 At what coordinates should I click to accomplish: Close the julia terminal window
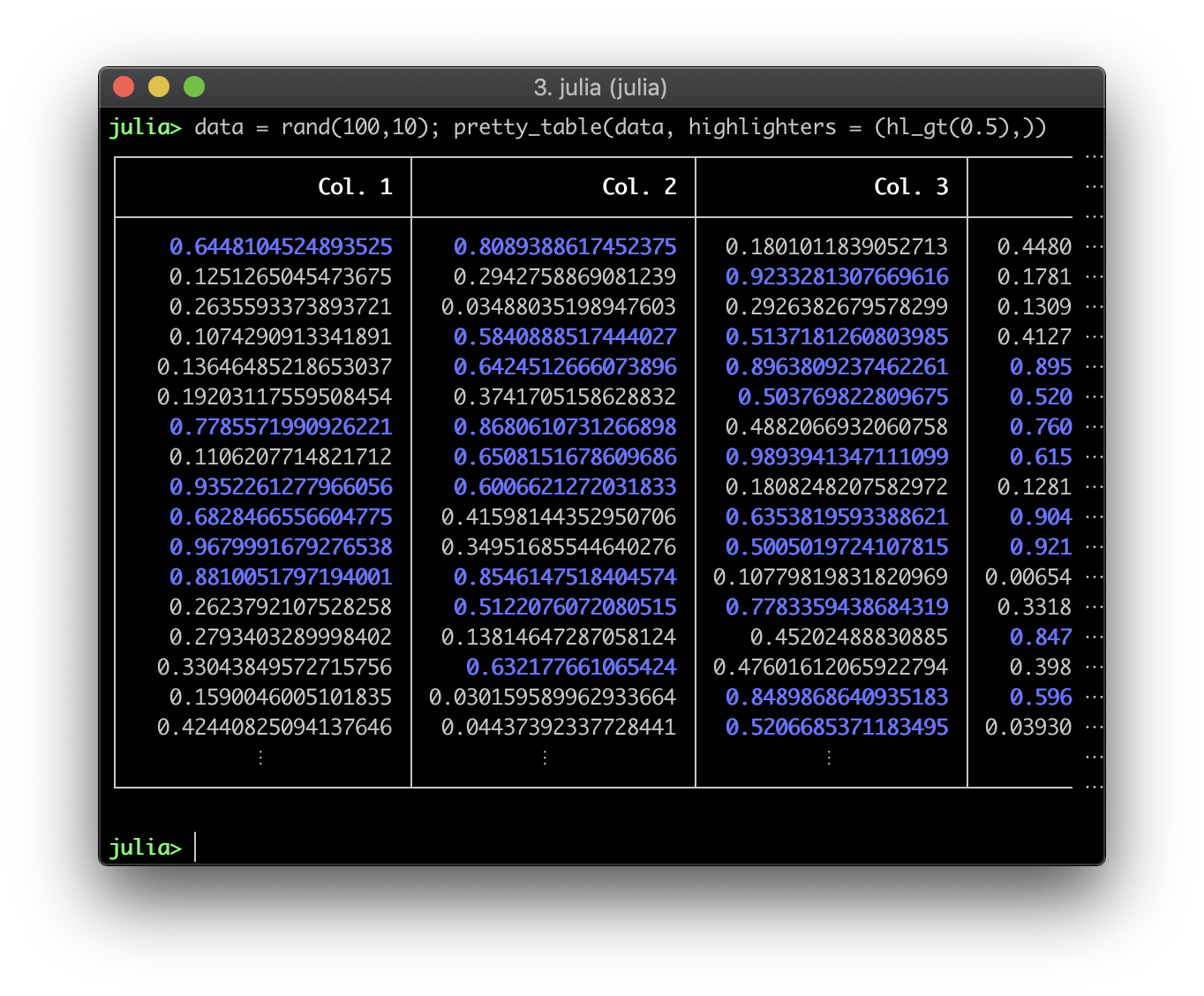(x=124, y=87)
